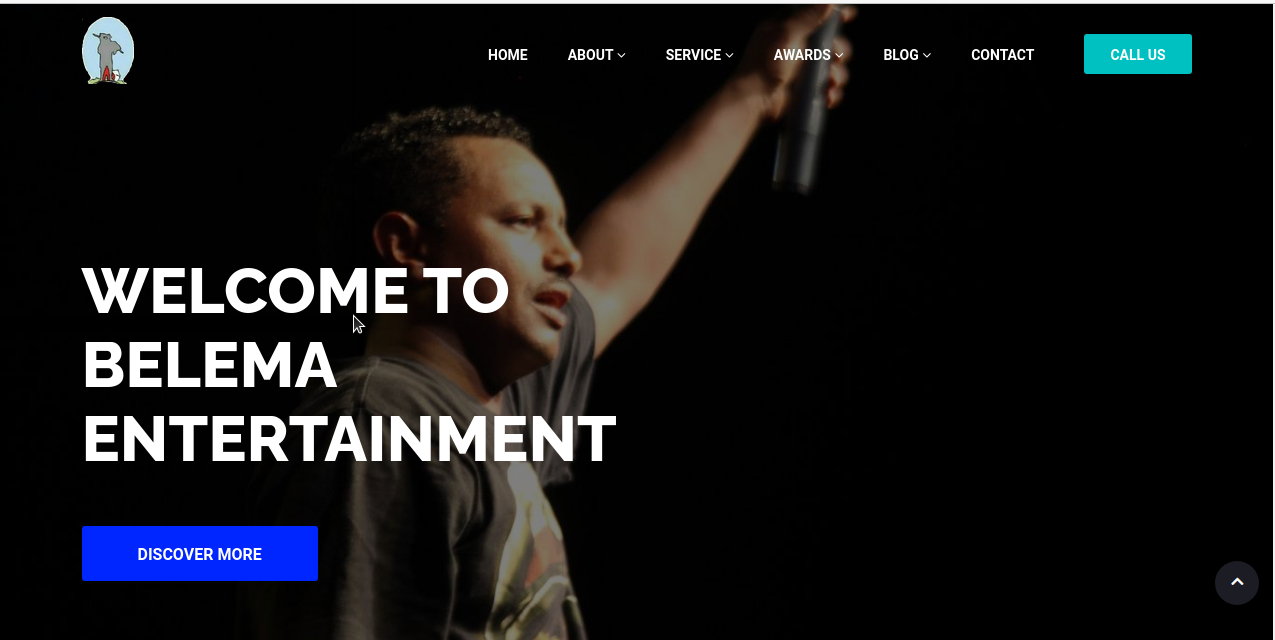1275x640 pixels.
Task: Expand the BLOG dropdown chevron
Action: [927, 56]
